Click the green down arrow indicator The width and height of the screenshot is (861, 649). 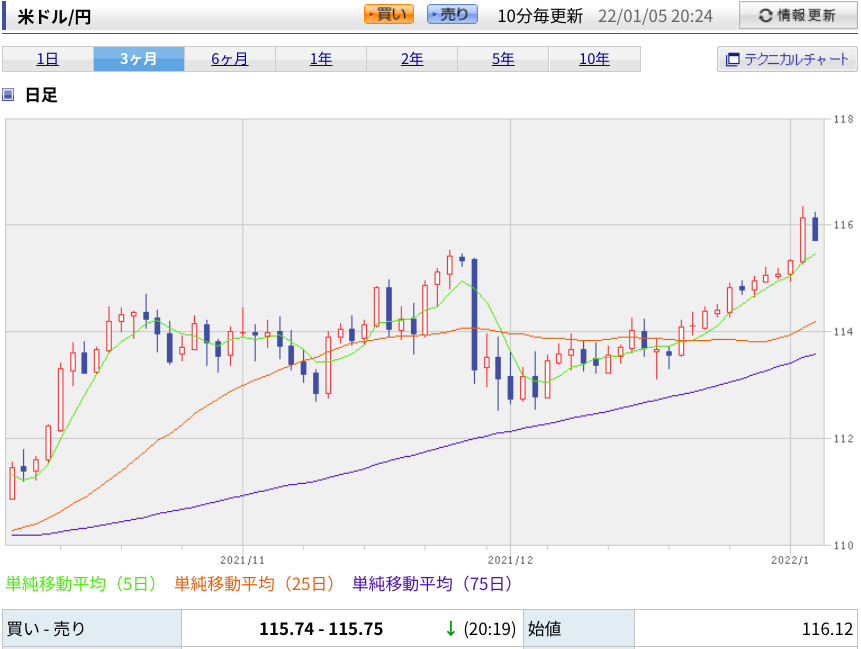coord(451,629)
